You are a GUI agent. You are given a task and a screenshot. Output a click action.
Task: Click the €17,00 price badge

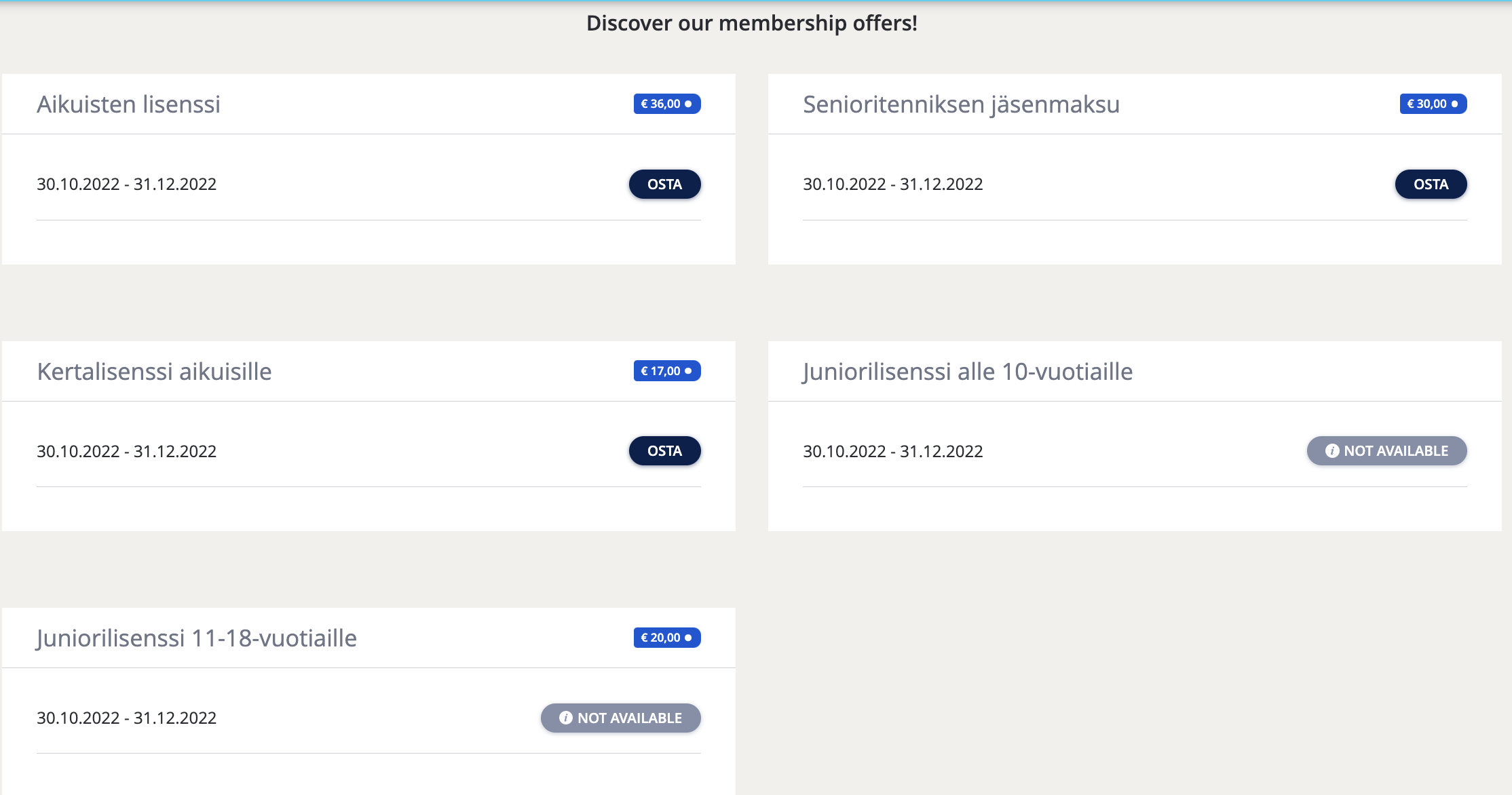666,371
